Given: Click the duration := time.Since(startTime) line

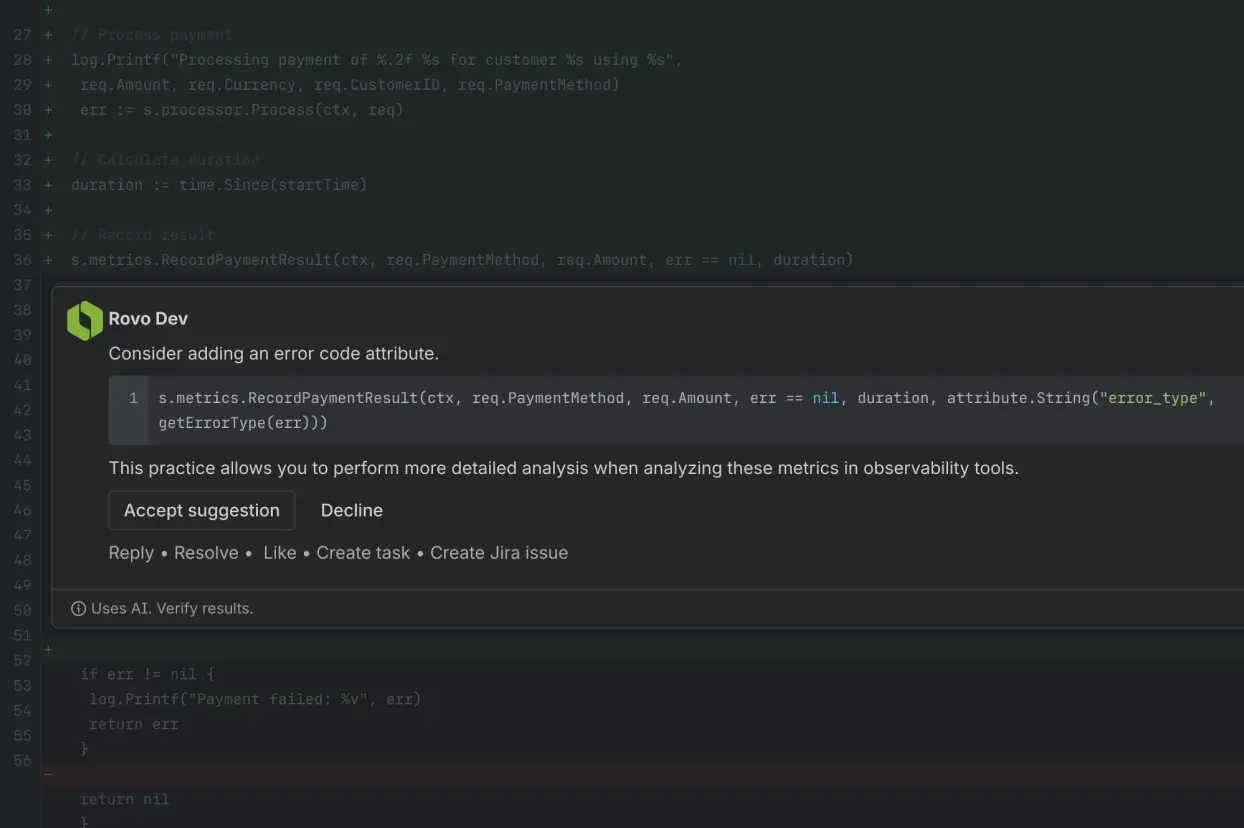Looking at the screenshot, I should coord(219,185).
